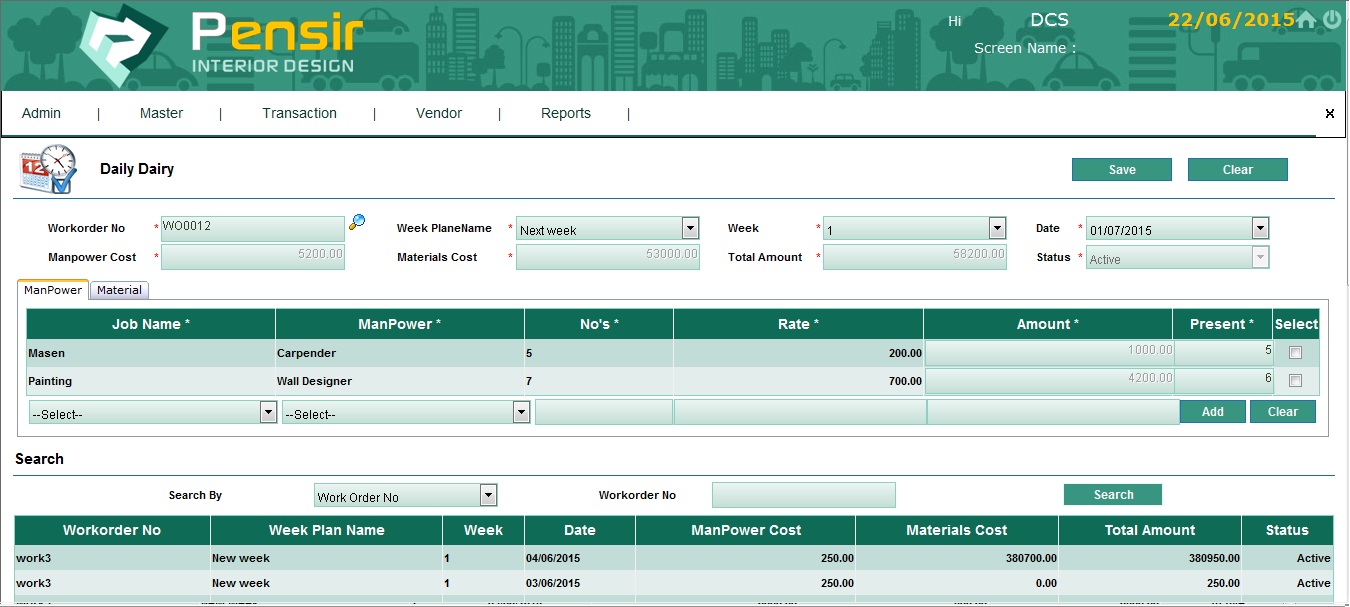The width and height of the screenshot is (1350, 607).
Task: Expand the Job Name select dropdown
Action: (x=268, y=412)
